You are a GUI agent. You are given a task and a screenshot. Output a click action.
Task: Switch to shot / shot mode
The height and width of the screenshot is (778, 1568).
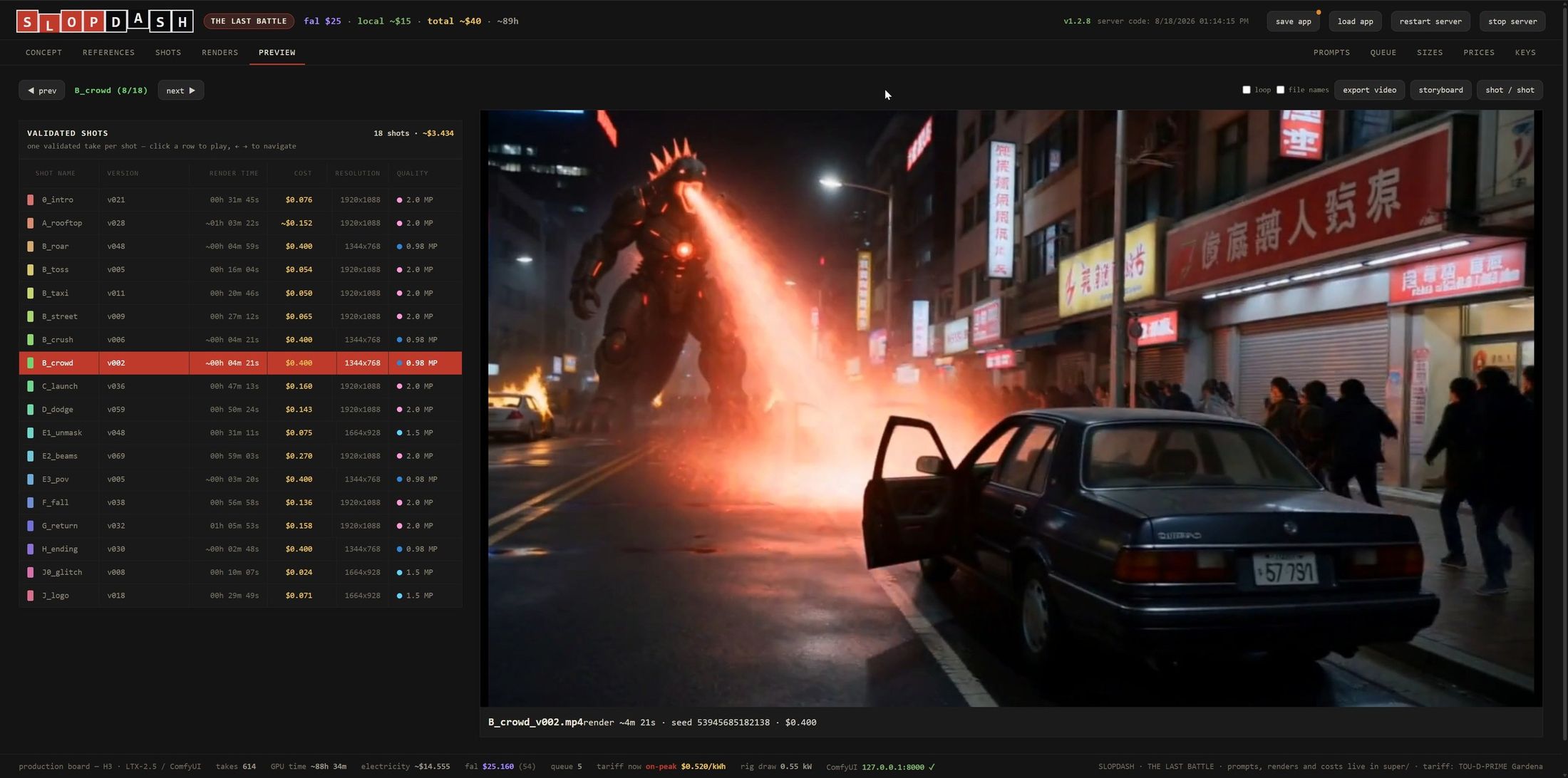pos(1510,90)
